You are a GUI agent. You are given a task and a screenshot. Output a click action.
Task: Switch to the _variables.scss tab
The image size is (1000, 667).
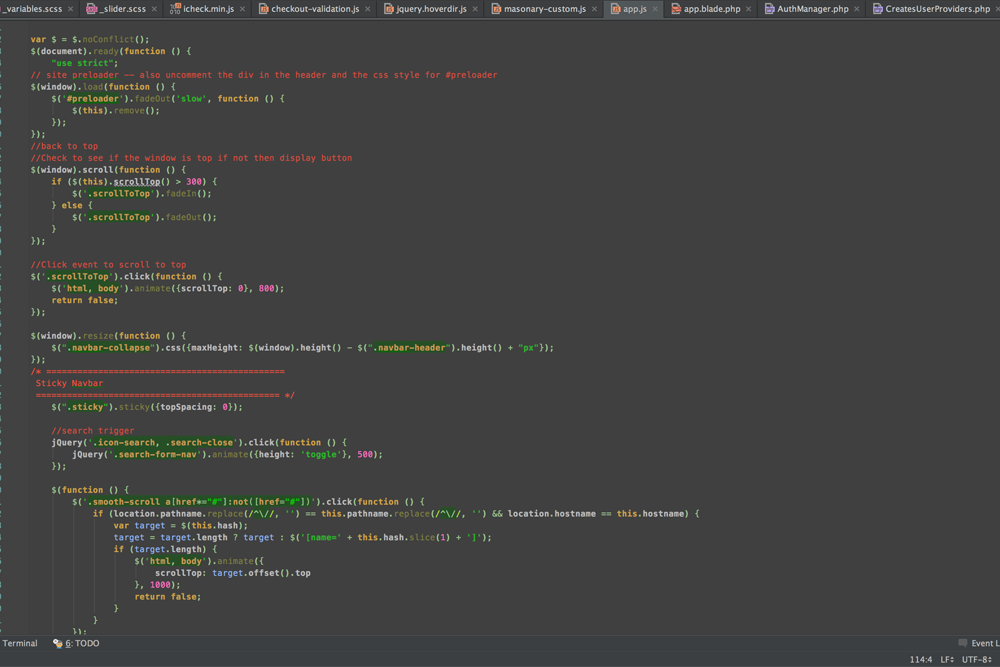[33, 9]
